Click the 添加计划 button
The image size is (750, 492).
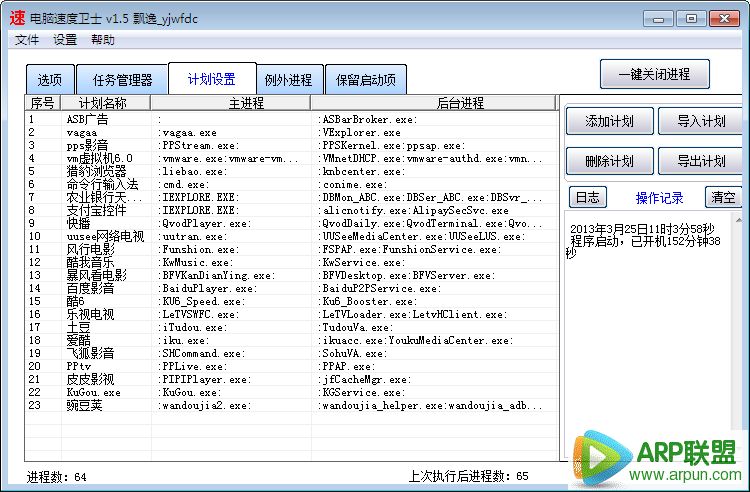pos(609,121)
